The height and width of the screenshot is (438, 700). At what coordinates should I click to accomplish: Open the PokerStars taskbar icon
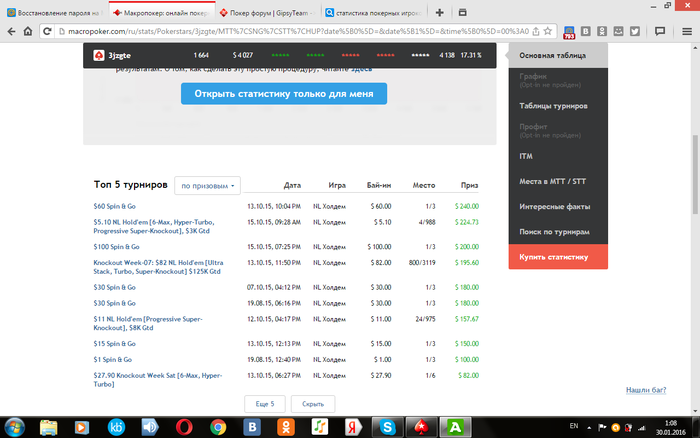point(421,427)
